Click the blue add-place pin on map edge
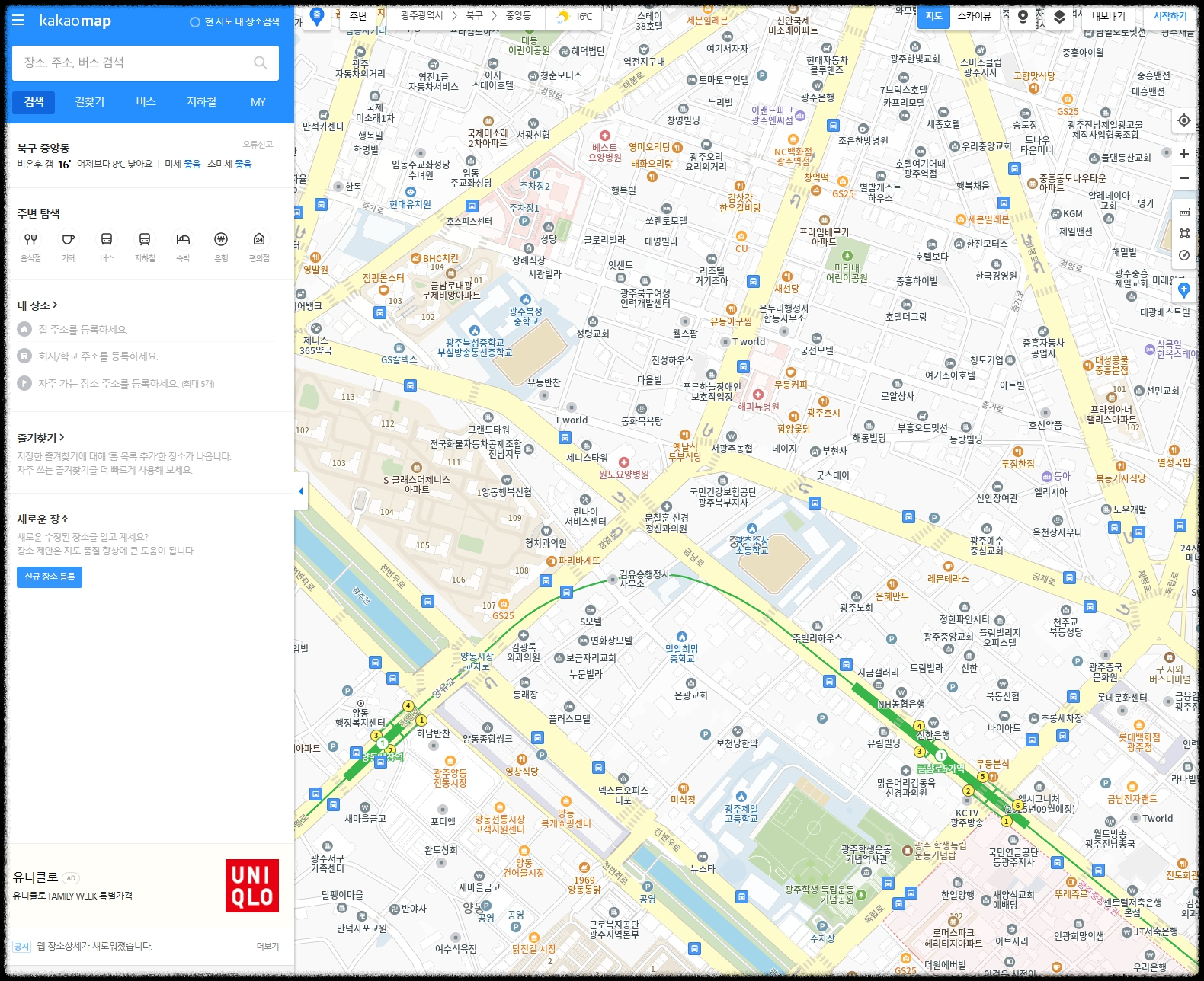The height and width of the screenshot is (981, 1204). (x=1183, y=290)
